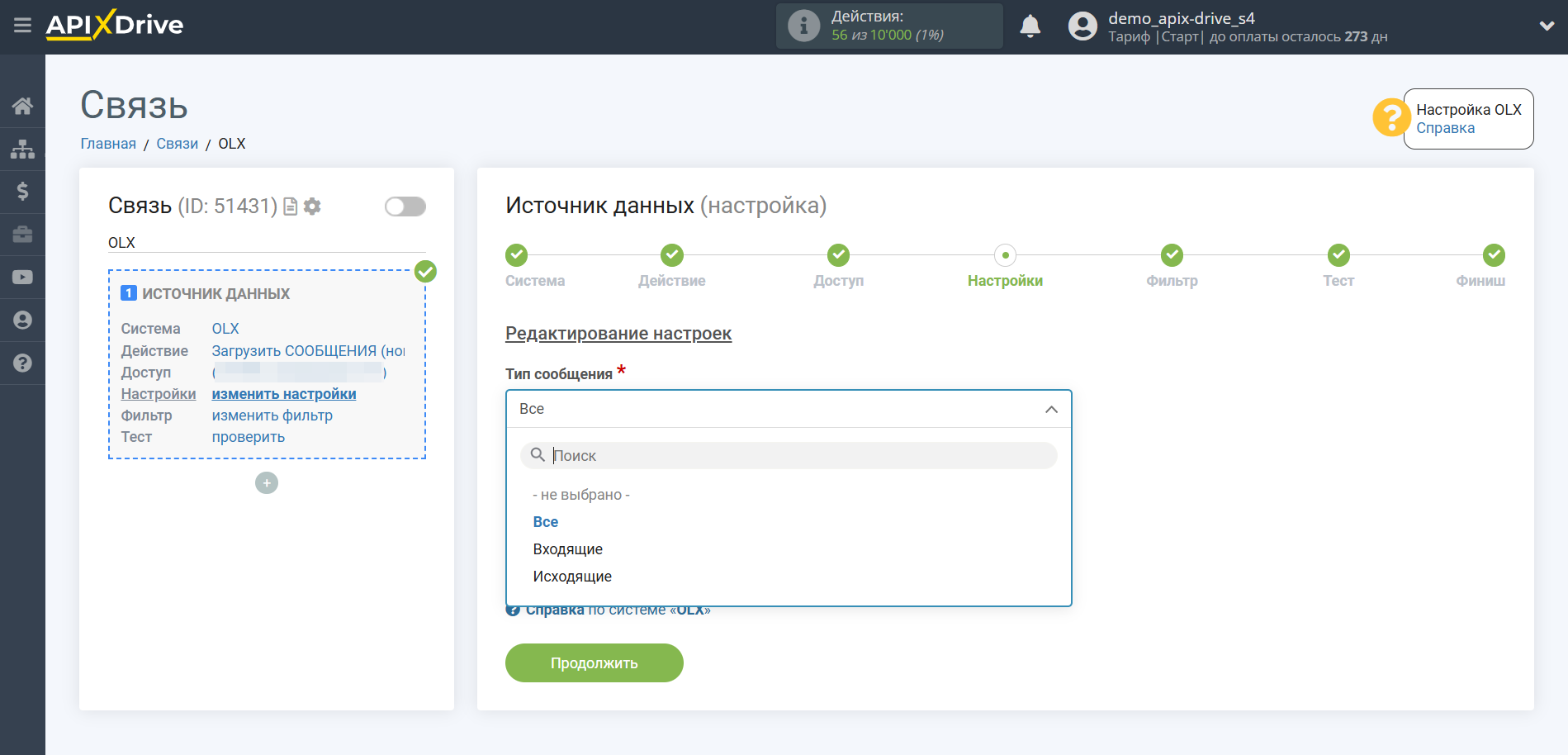Open video tutorials YouTube icon
1568x755 pixels.
[x=22, y=278]
